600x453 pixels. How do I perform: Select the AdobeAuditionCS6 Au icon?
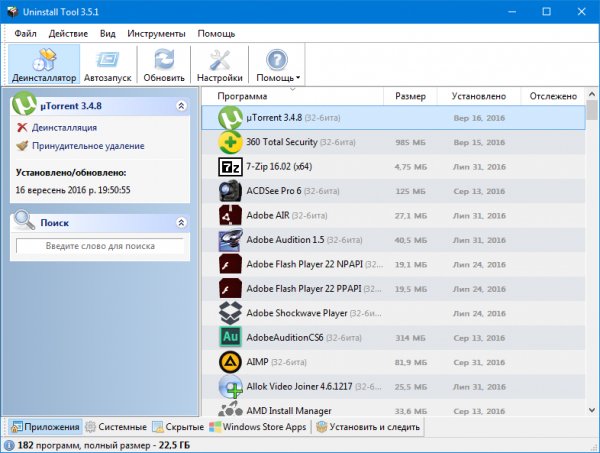[x=230, y=337]
